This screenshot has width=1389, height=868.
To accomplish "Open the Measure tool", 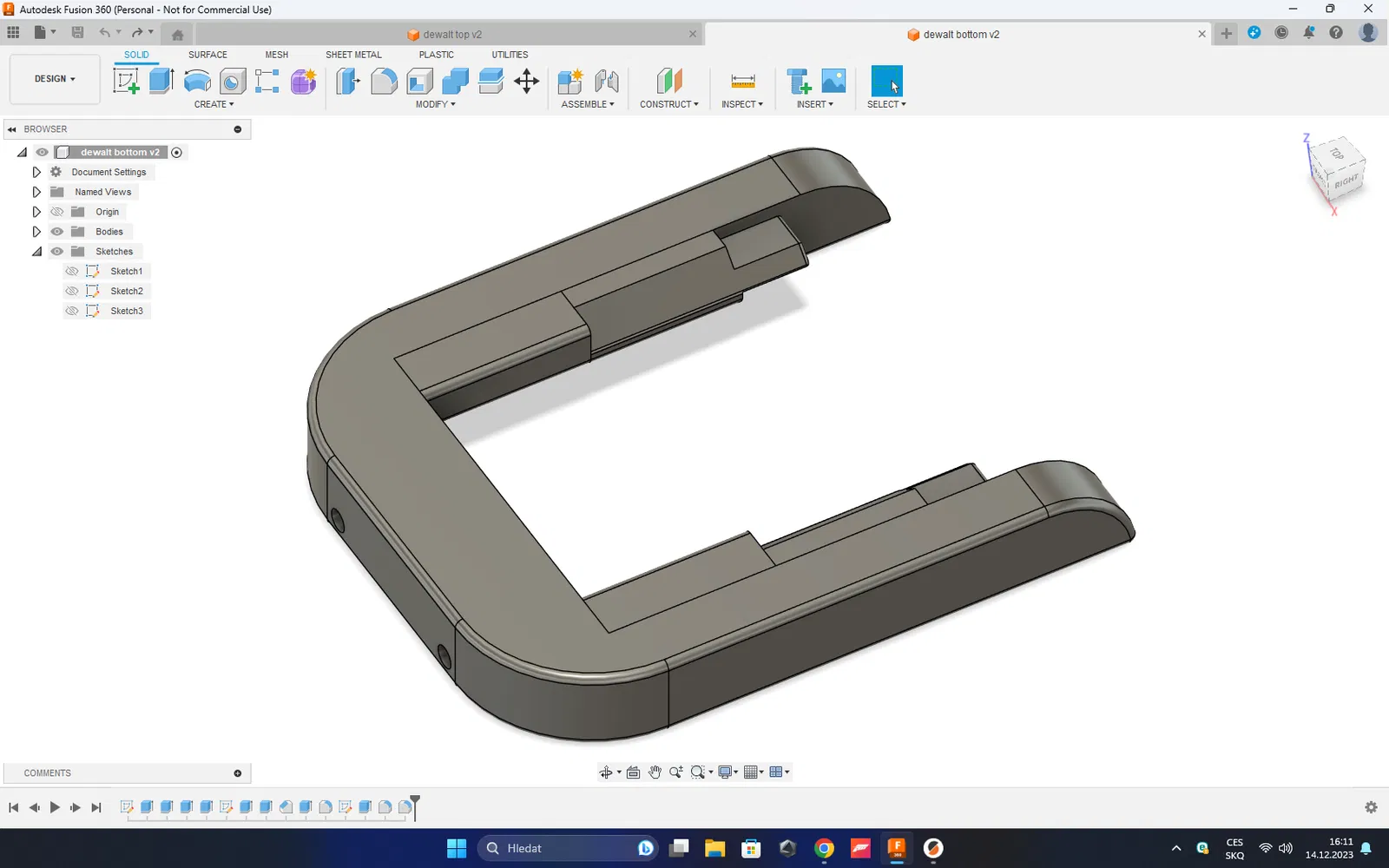I will pyautogui.click(x=742, y=82).
